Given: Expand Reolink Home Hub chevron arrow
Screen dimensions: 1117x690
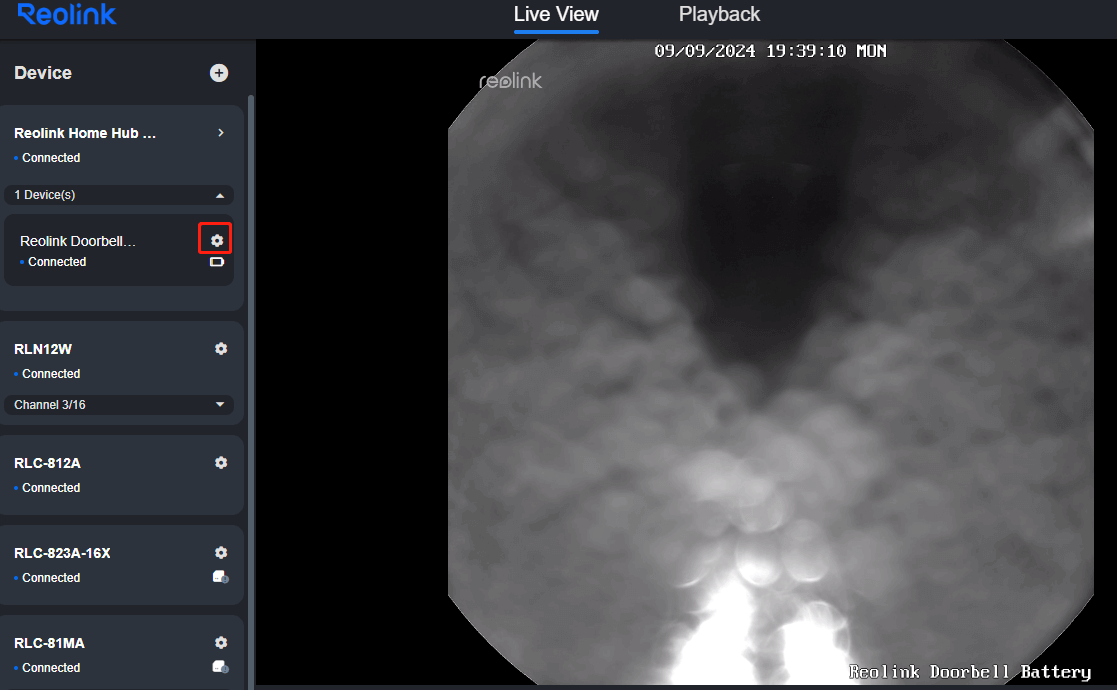Looking at the screenshot, I should (x=221, y=132).
